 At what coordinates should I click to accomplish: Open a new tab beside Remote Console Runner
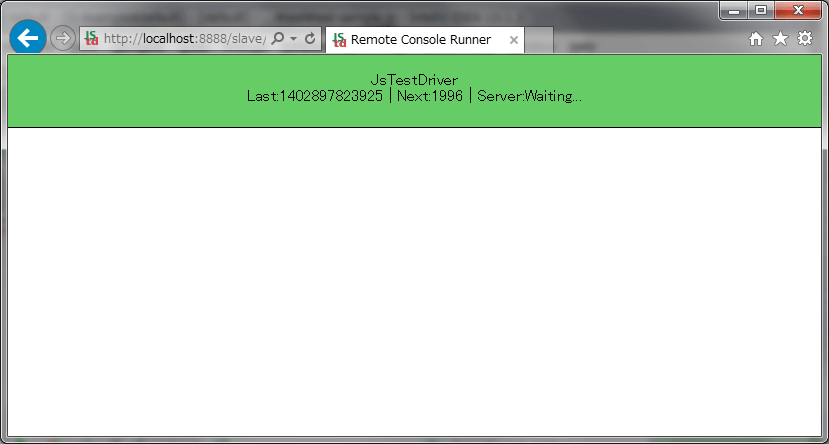click(539, 40)
